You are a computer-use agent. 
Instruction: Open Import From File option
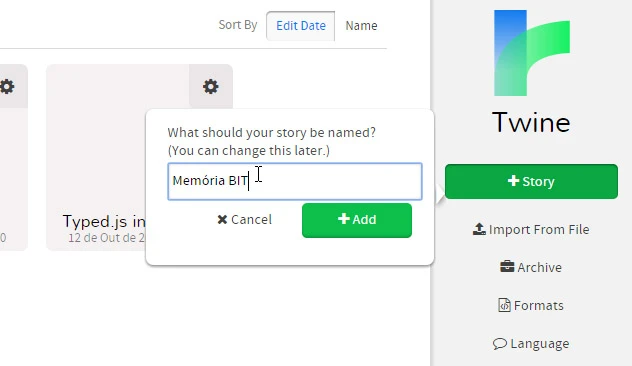click(531, 229)
